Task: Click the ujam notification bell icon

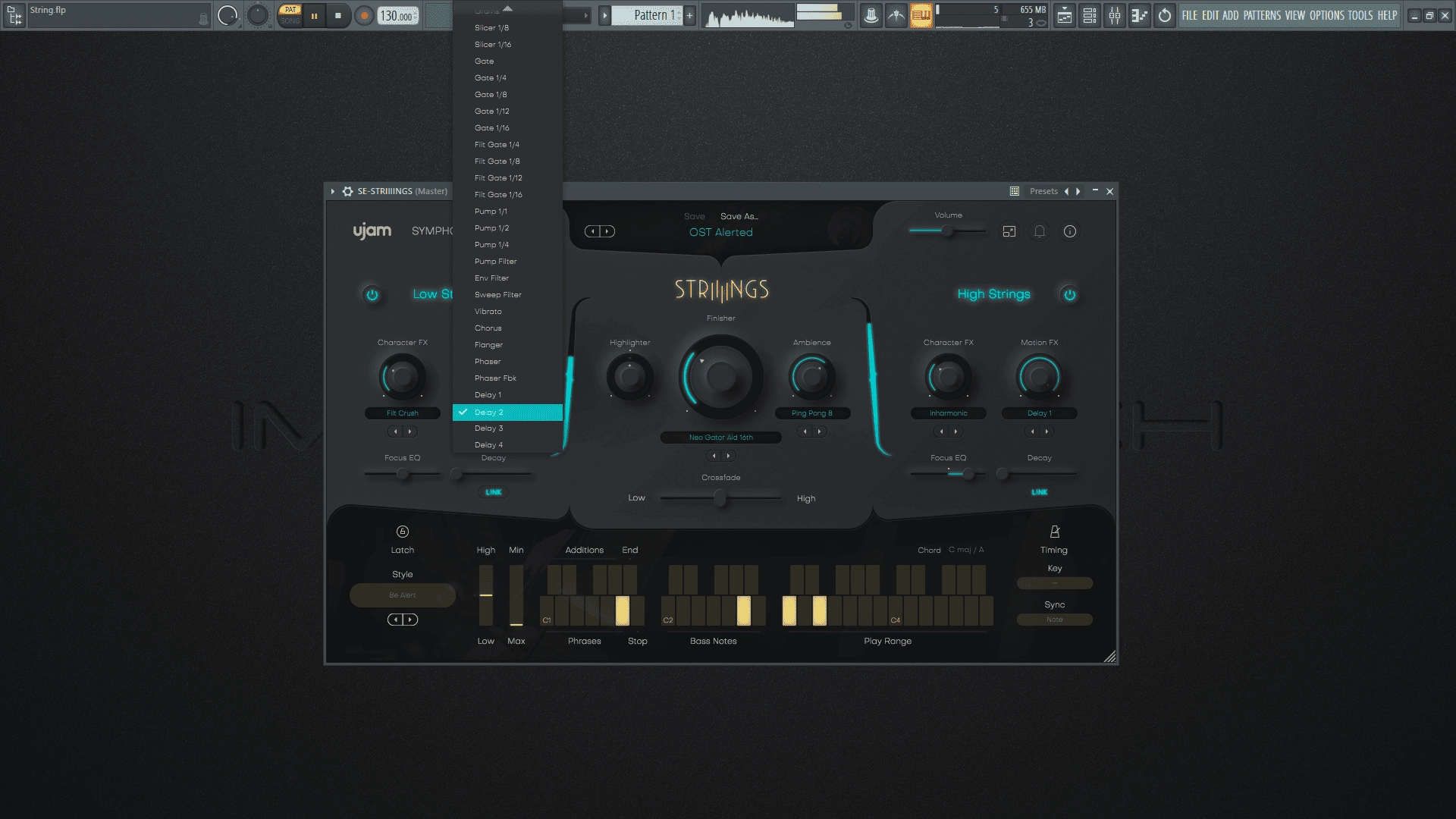Action: point(1040,231)
